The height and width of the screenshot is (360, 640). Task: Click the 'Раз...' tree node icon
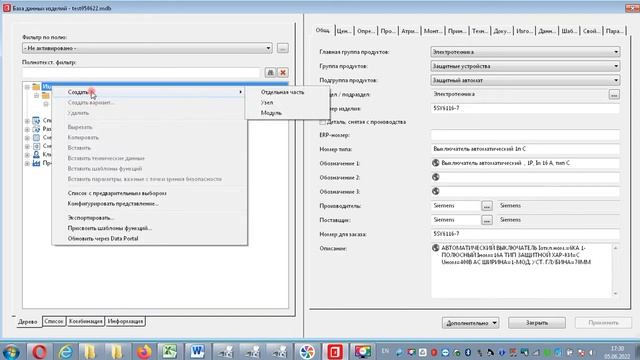pos(36,129)
